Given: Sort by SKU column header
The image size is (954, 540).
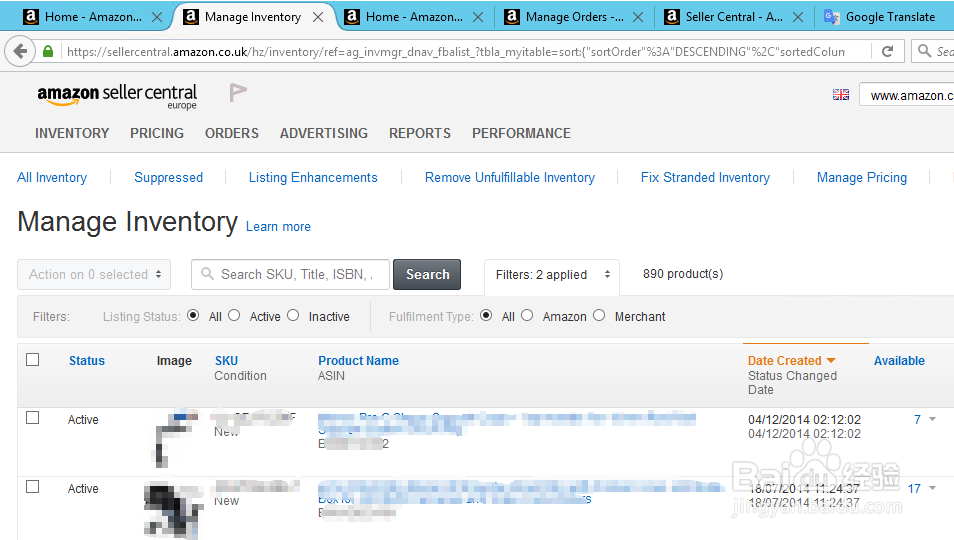Looking at the screenshot, I should (x=226, y=361).
